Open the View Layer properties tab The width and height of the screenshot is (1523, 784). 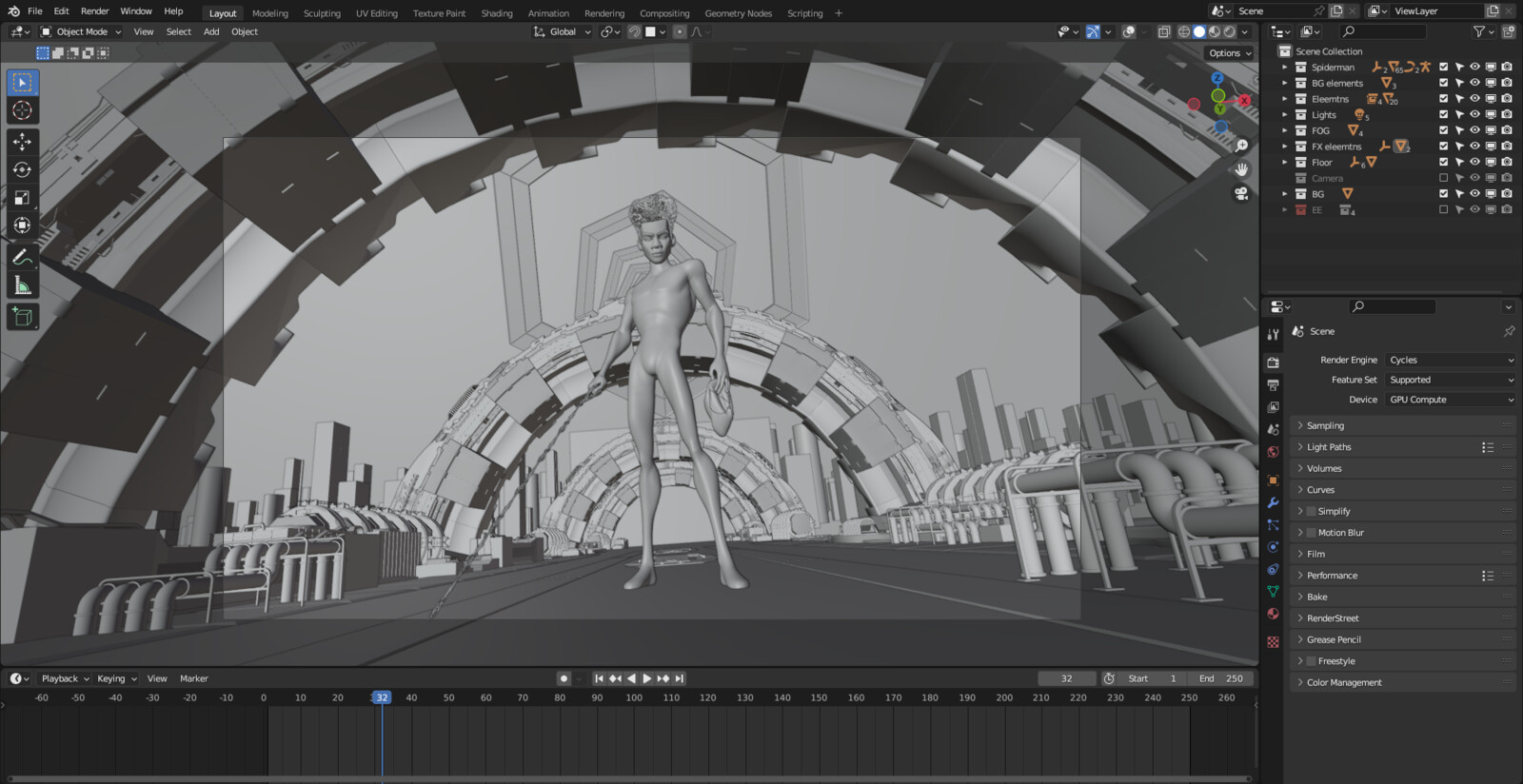(x=1273, y=407)
